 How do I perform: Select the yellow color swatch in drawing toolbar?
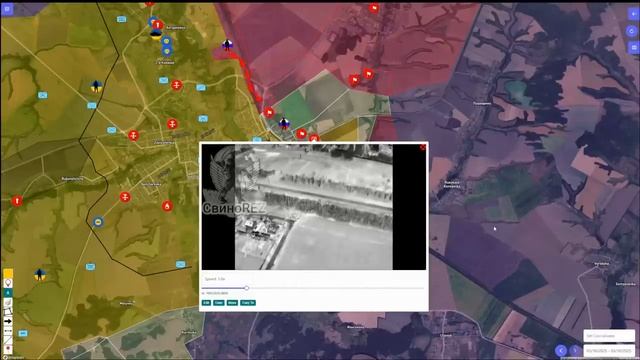(x=8, y=273)
